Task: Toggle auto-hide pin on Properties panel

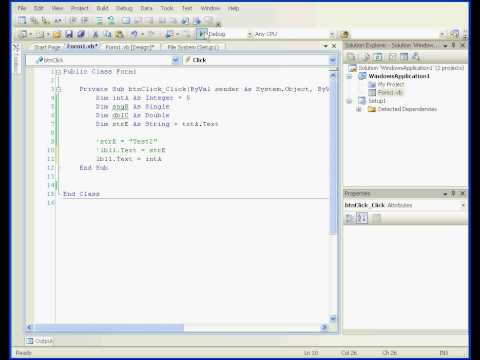Action: [454, 193]
